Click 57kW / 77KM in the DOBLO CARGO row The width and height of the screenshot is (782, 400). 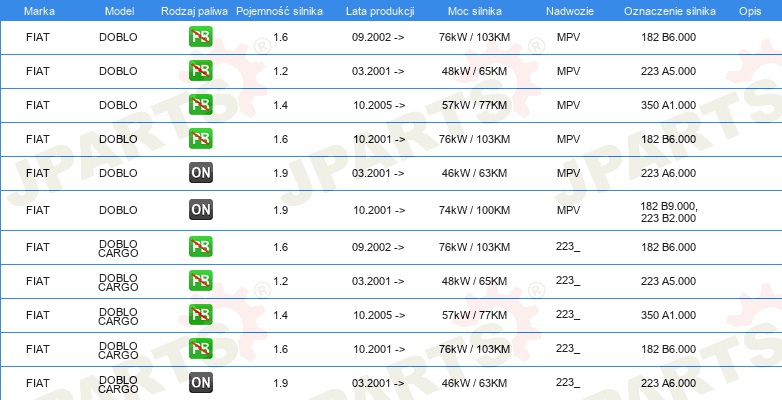point(474,315)
